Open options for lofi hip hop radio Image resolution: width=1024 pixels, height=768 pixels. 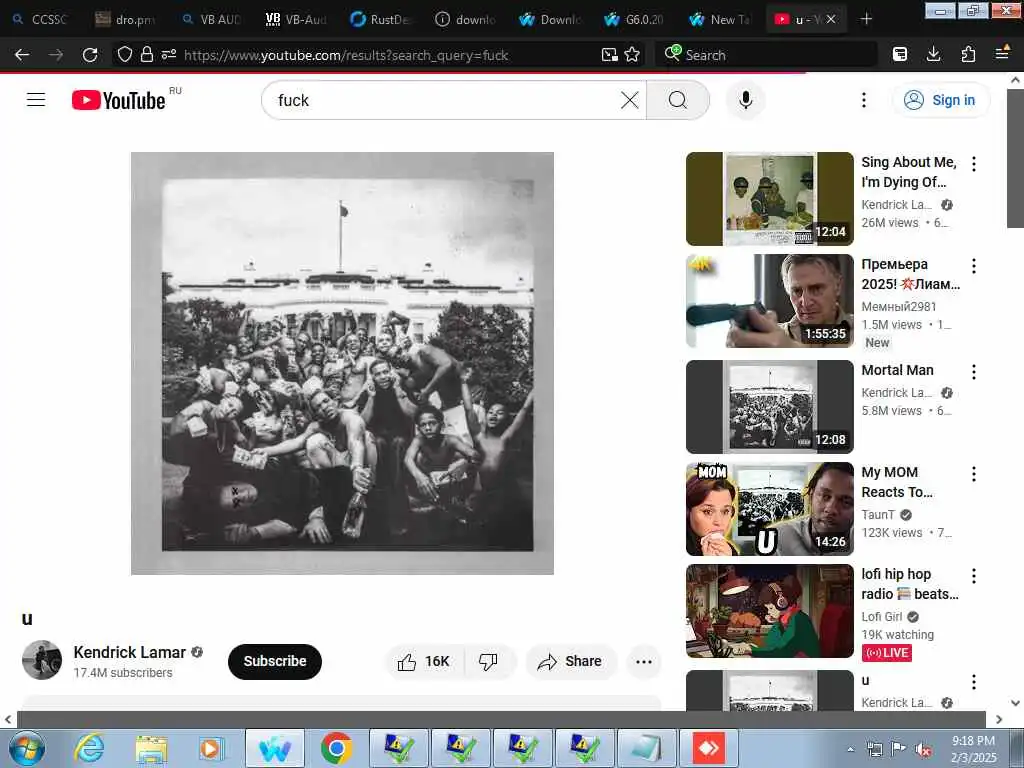point(974,575)
